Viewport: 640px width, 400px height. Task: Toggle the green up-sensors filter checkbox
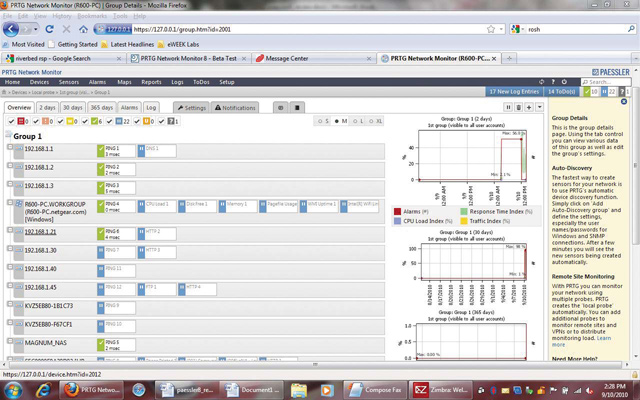(x=85, y=121)
